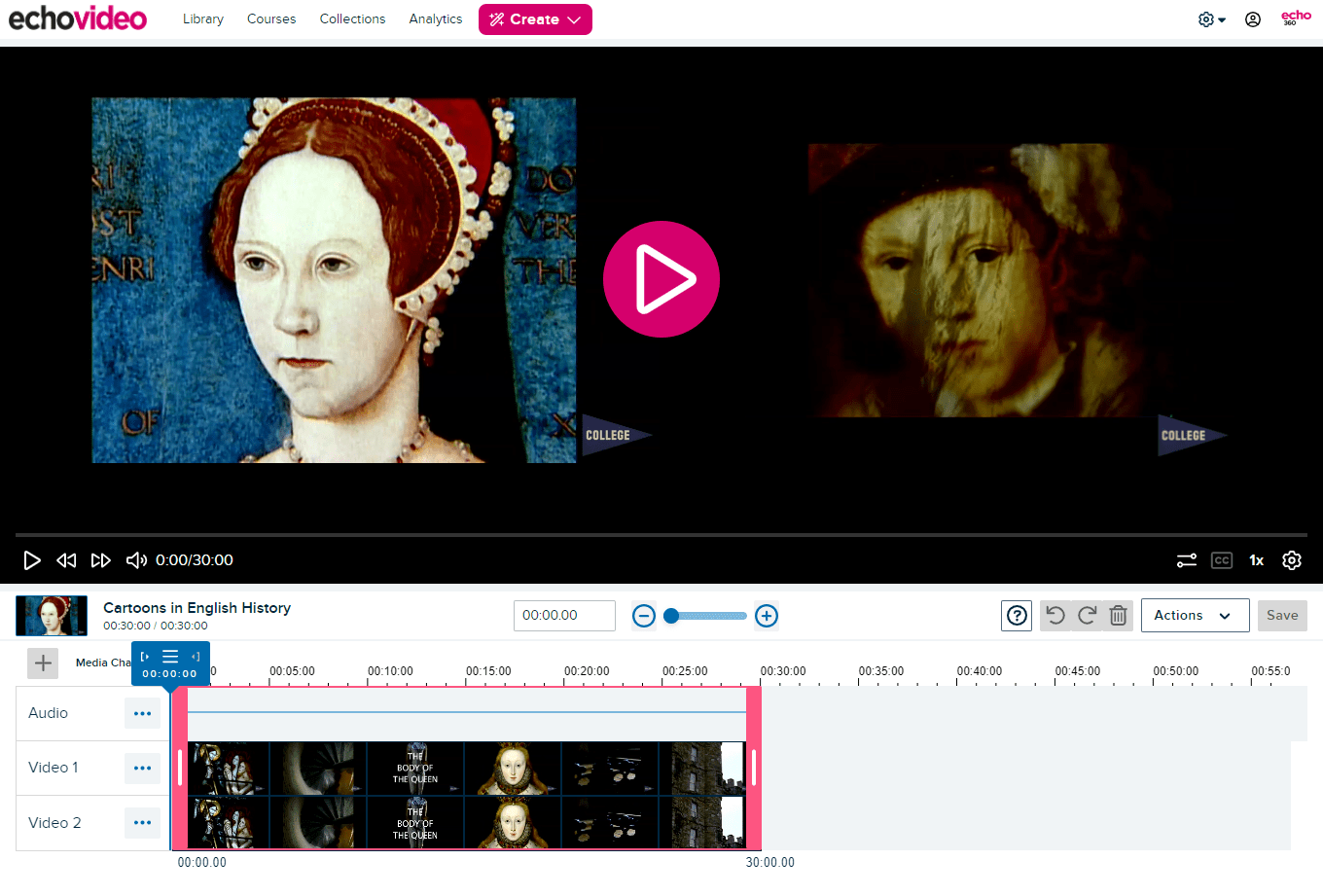Open the Collections menu item

352,18
